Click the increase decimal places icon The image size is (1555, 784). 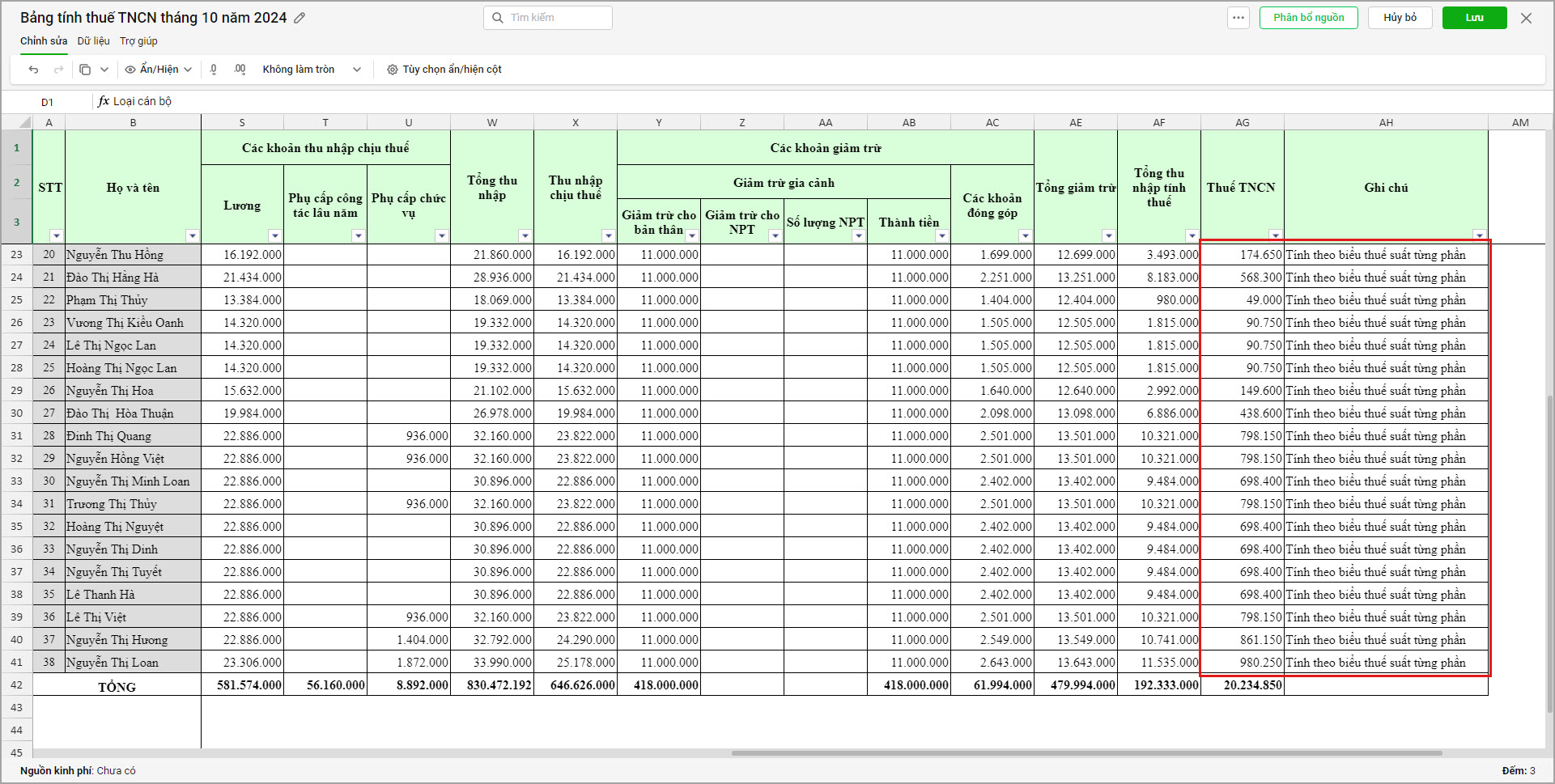[x=240, y=70]
